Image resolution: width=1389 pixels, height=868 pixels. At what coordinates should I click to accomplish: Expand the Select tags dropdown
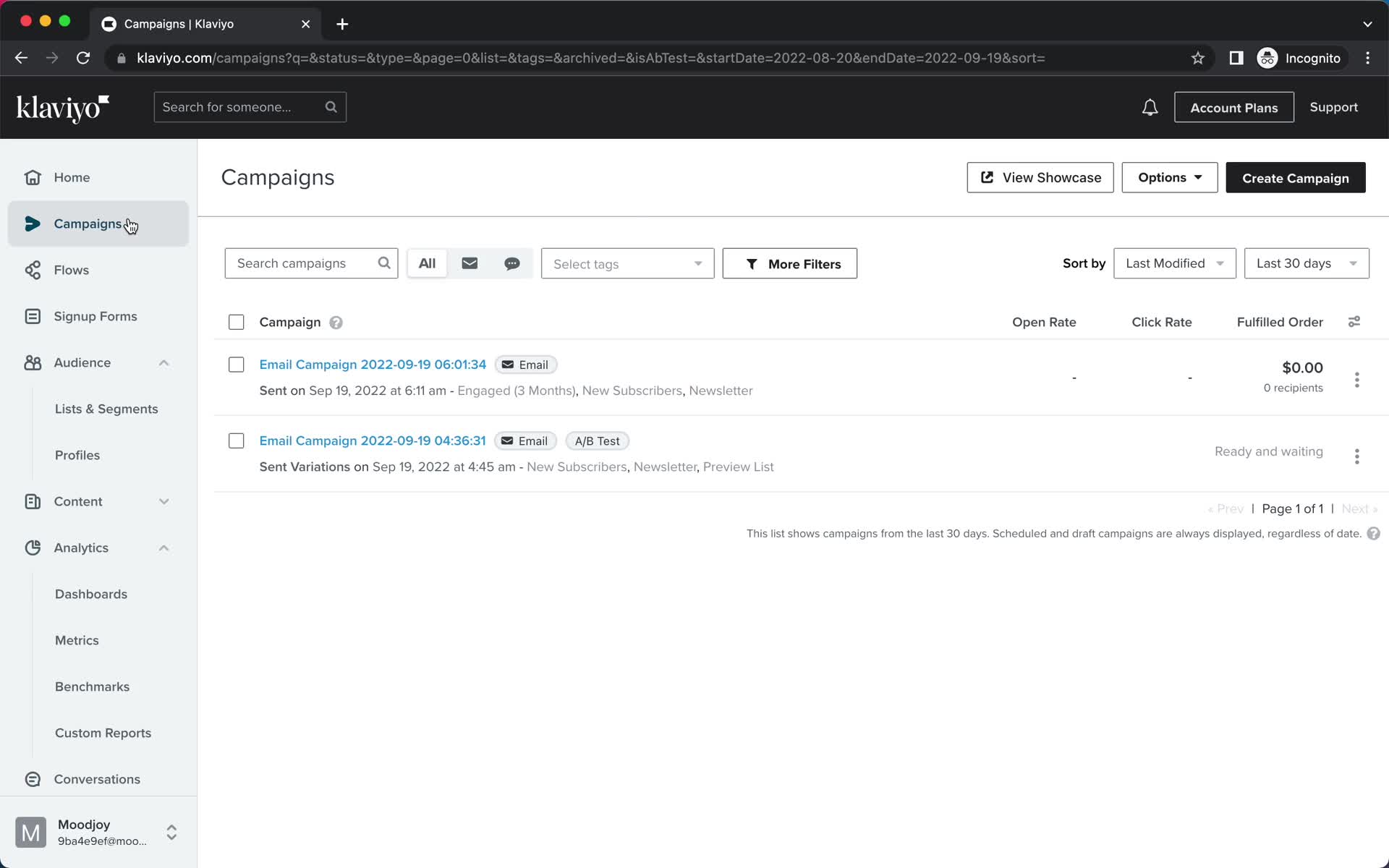point(627,263)
